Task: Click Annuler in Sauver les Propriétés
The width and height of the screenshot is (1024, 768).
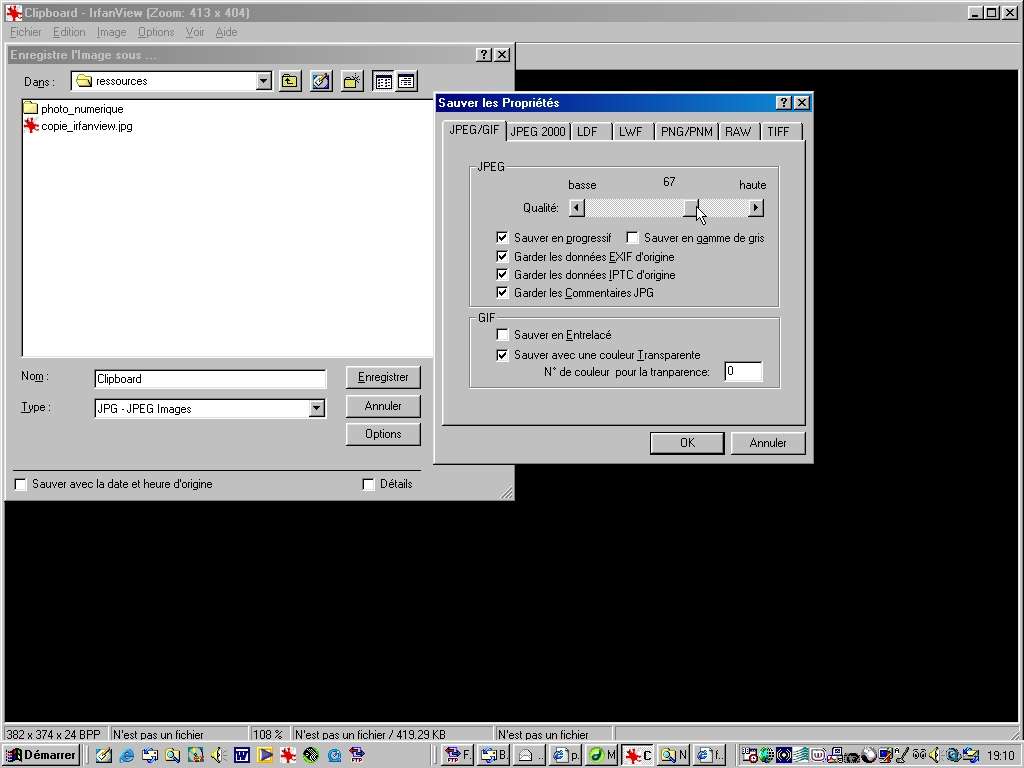Action: coord(768,443)
